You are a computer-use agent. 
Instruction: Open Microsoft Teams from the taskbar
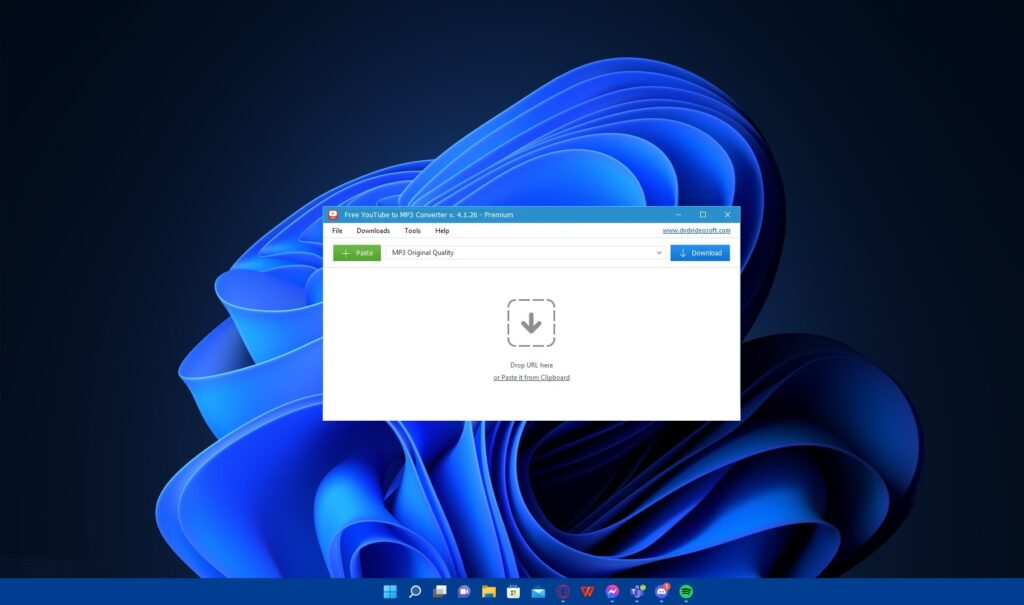tap(637, 592)
